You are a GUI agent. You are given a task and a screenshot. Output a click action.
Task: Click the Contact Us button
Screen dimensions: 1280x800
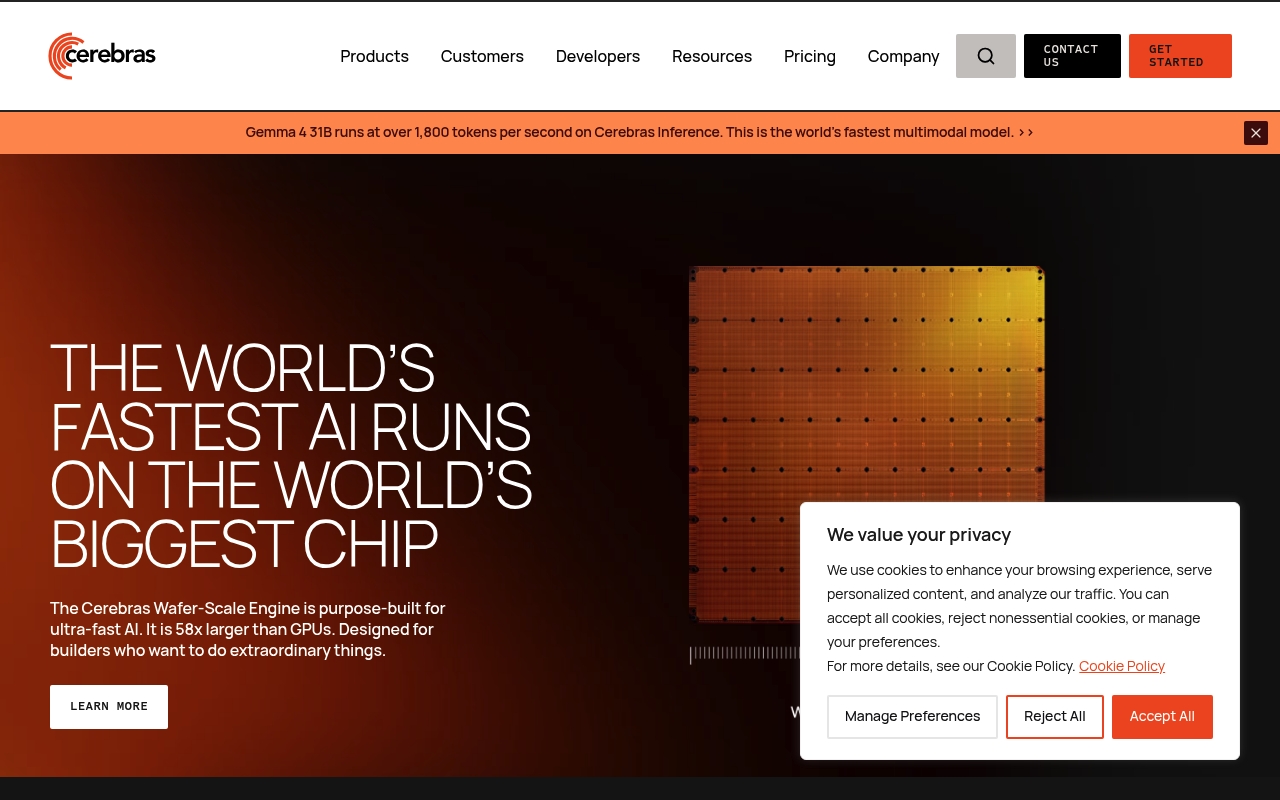(1072, 56)
